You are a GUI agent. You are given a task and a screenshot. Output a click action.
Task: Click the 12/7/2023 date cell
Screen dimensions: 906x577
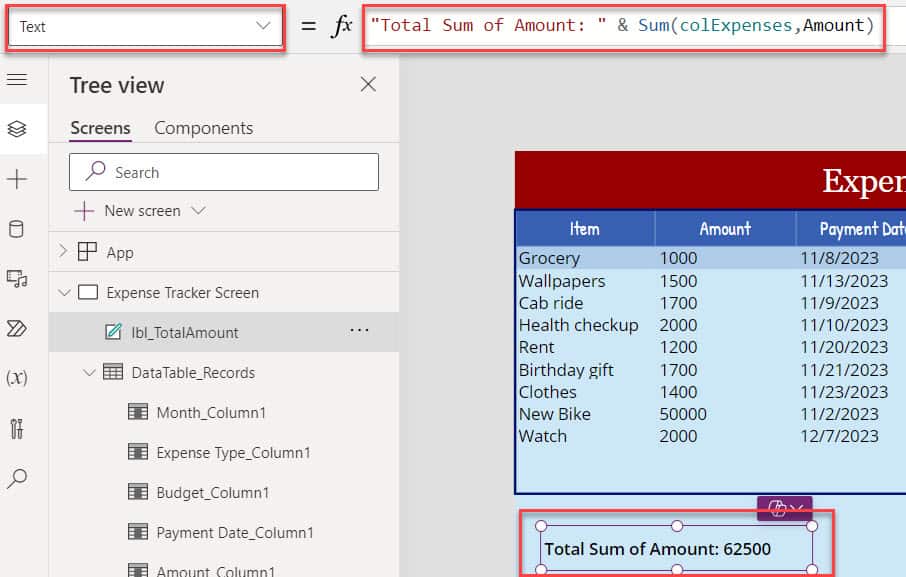(x=840, y=436)
